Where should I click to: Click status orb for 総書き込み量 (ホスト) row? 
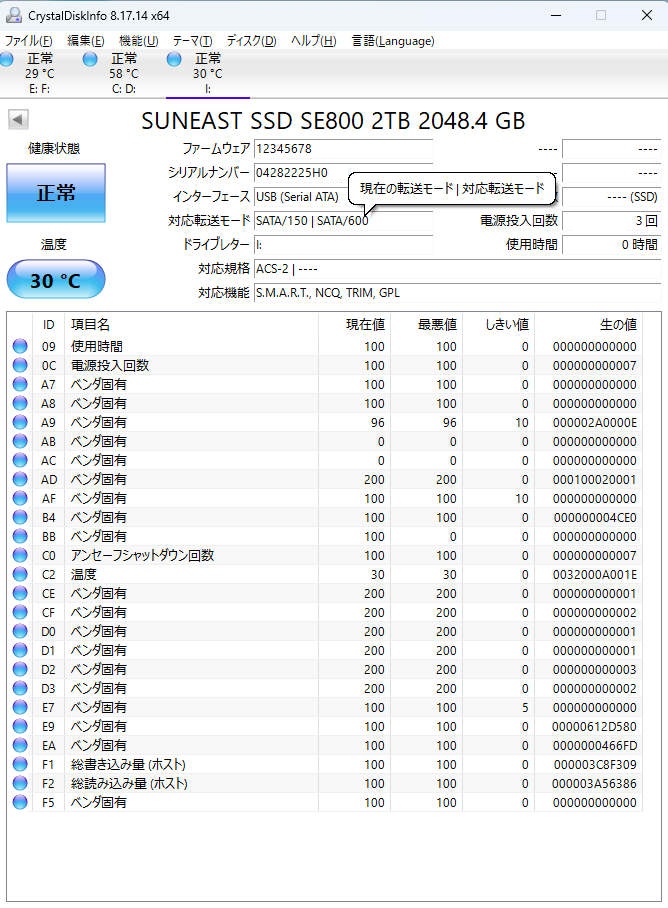coord(20,764)
